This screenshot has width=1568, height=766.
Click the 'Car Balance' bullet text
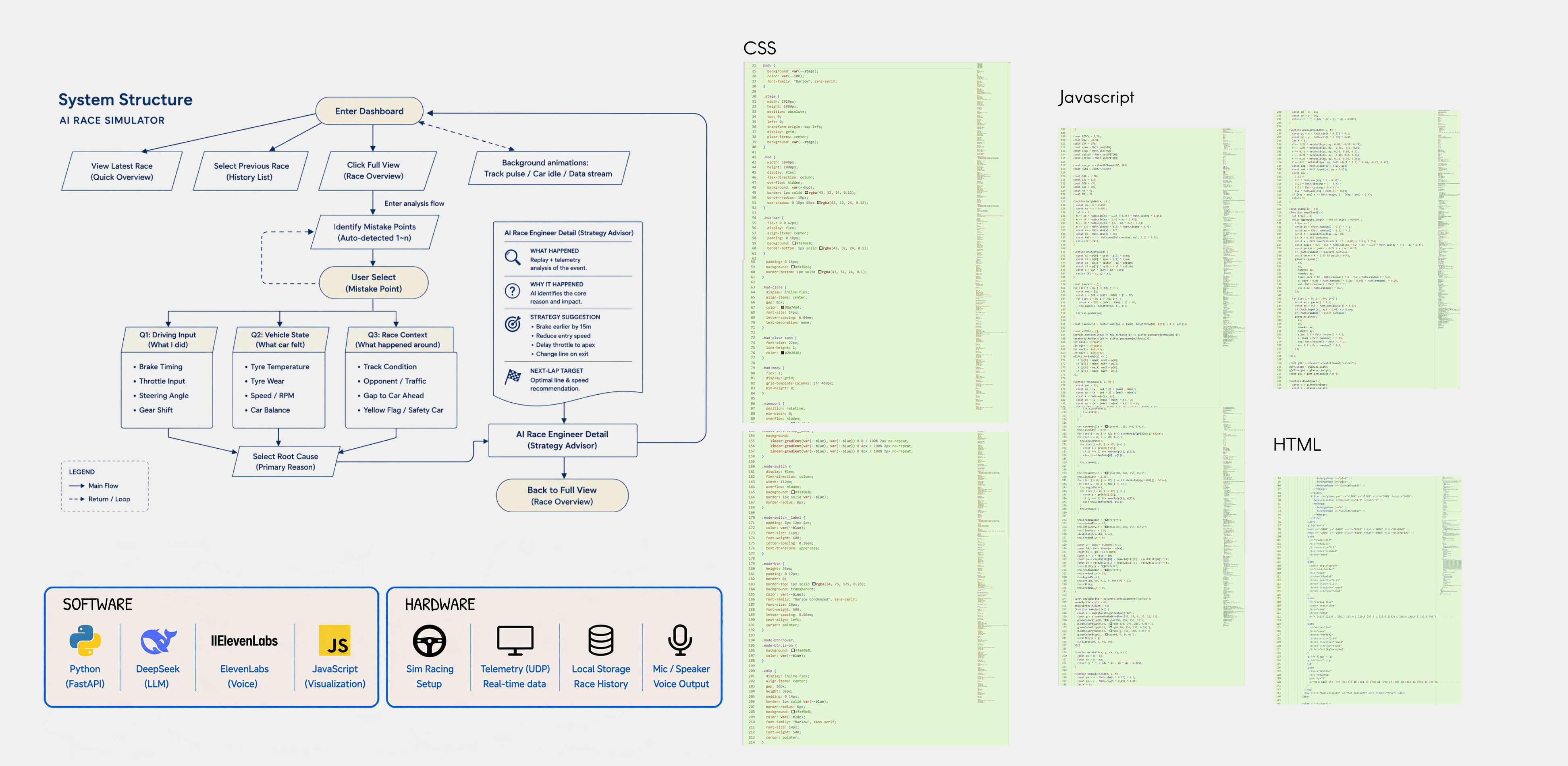[x=270, y=410]
